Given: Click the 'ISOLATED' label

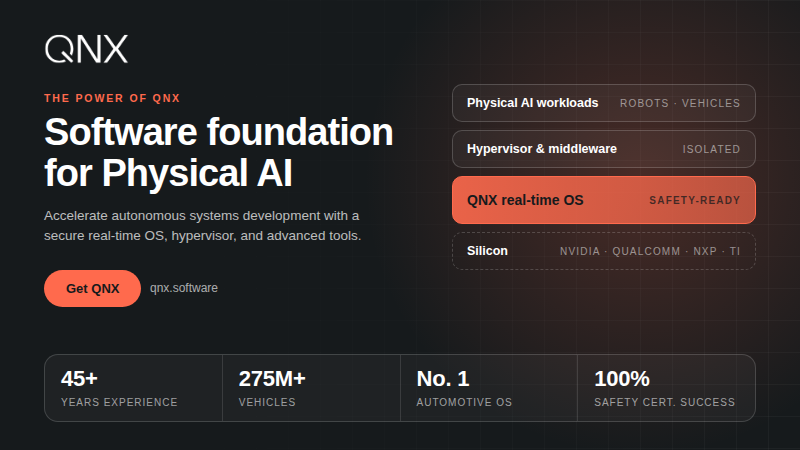Looking at the screenshot, I should pyautogui.click(x=711, y=149).
